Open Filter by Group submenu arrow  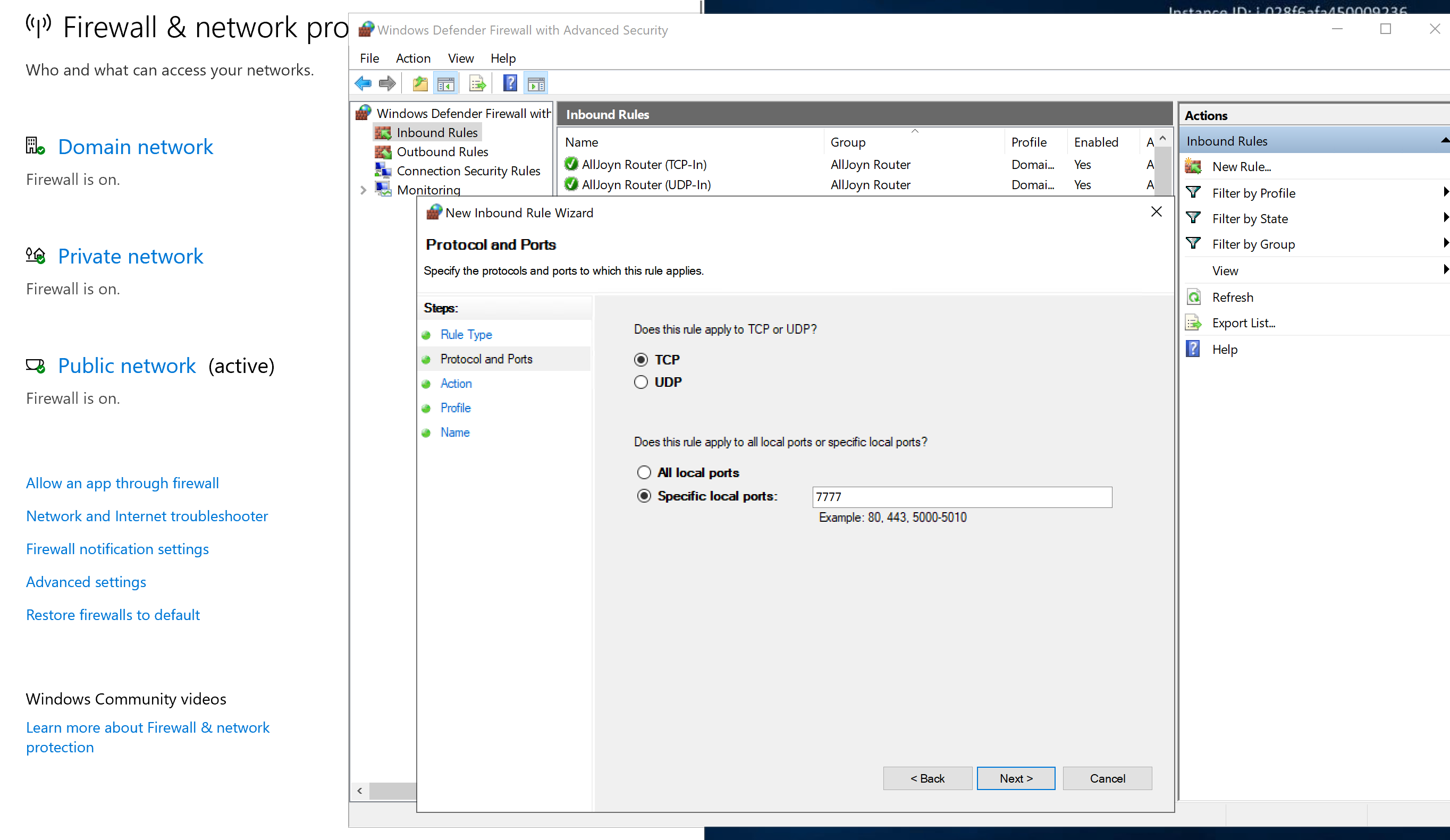click(x=1445, y=243)
